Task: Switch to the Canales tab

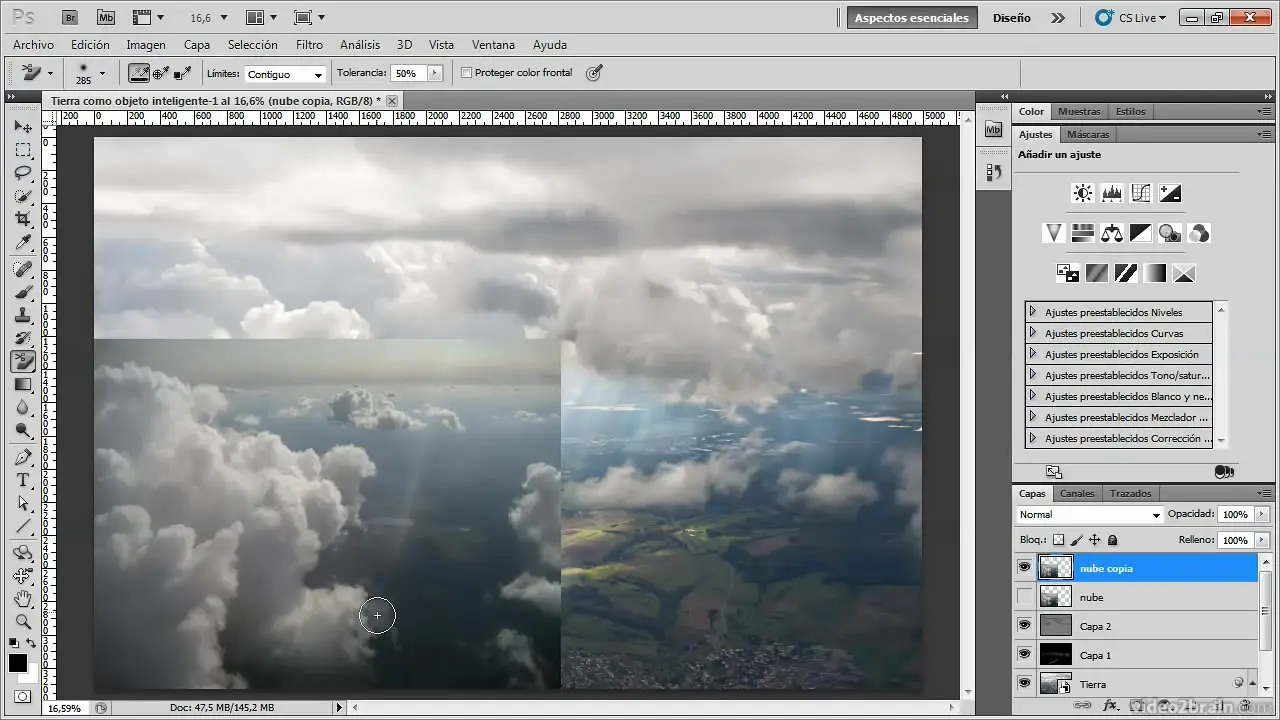Action: [x=1077, y=493]
